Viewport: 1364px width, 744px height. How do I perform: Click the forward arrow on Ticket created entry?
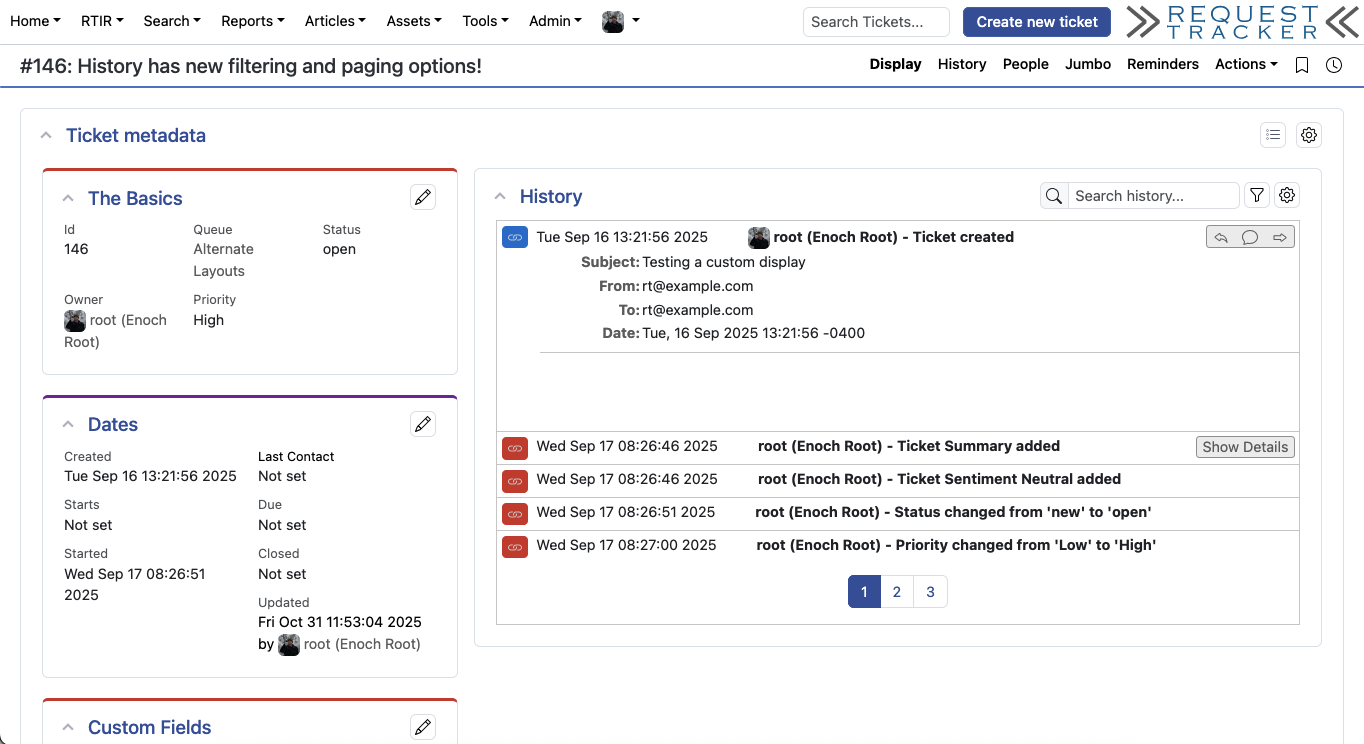click(1280, 237)
